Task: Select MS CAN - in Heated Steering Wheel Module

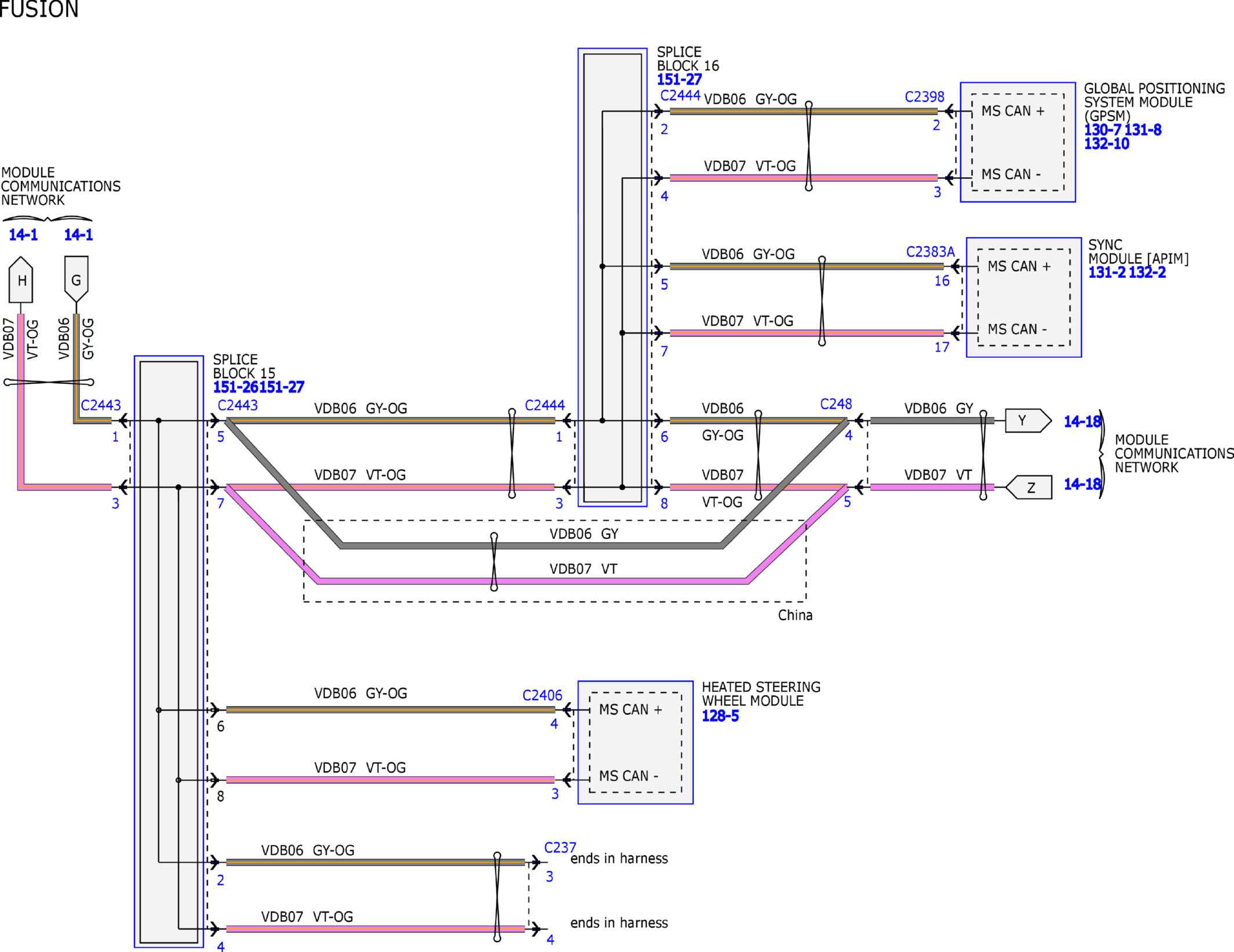Action: coord(629,775)
